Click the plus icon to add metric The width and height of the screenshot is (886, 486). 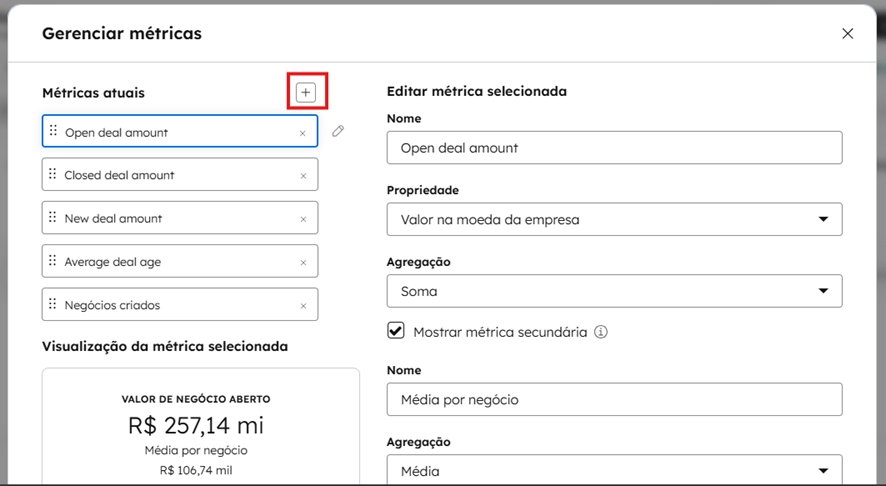point(306,93)
